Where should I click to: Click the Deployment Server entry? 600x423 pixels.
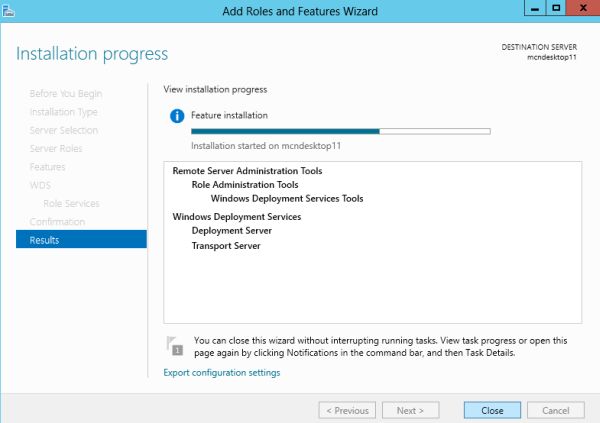tap(232, 230)
